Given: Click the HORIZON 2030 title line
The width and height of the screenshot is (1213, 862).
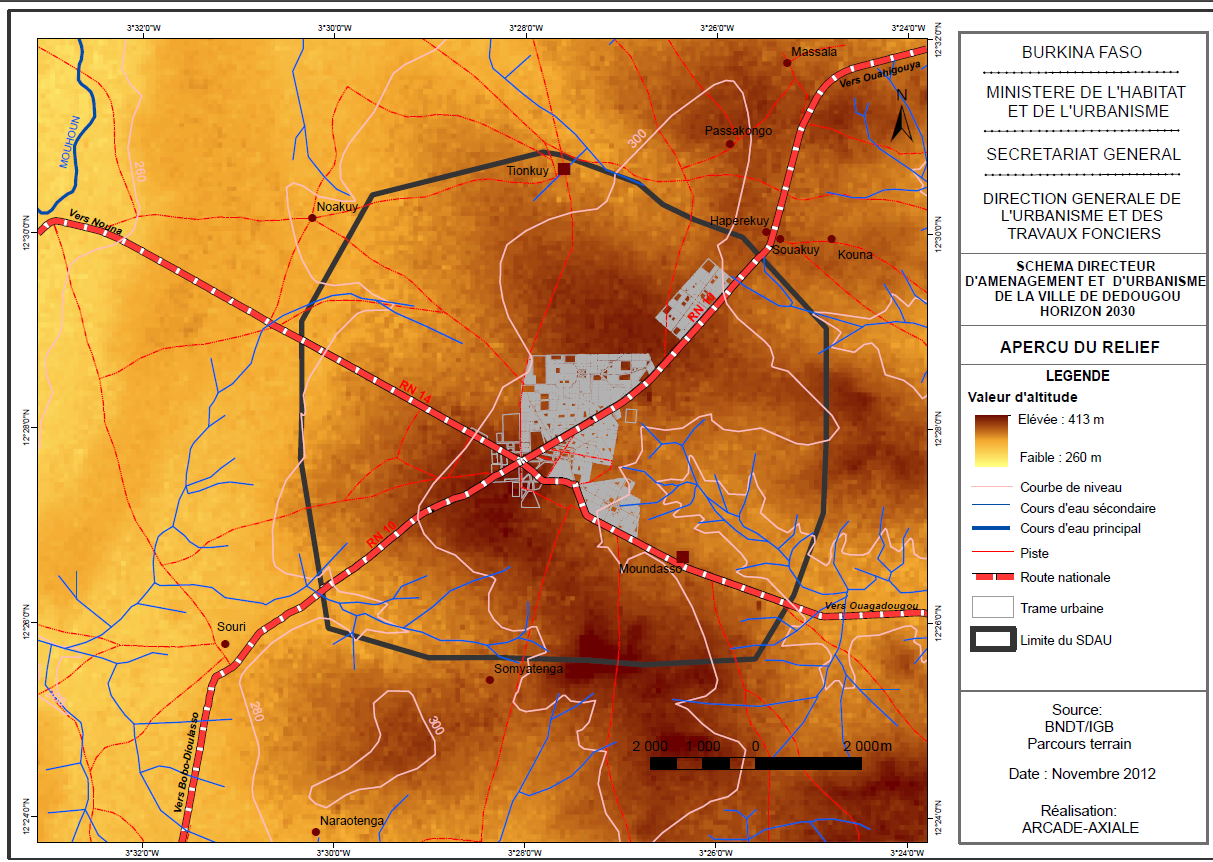Looking at the screenshot, I should coord(1087,311).
